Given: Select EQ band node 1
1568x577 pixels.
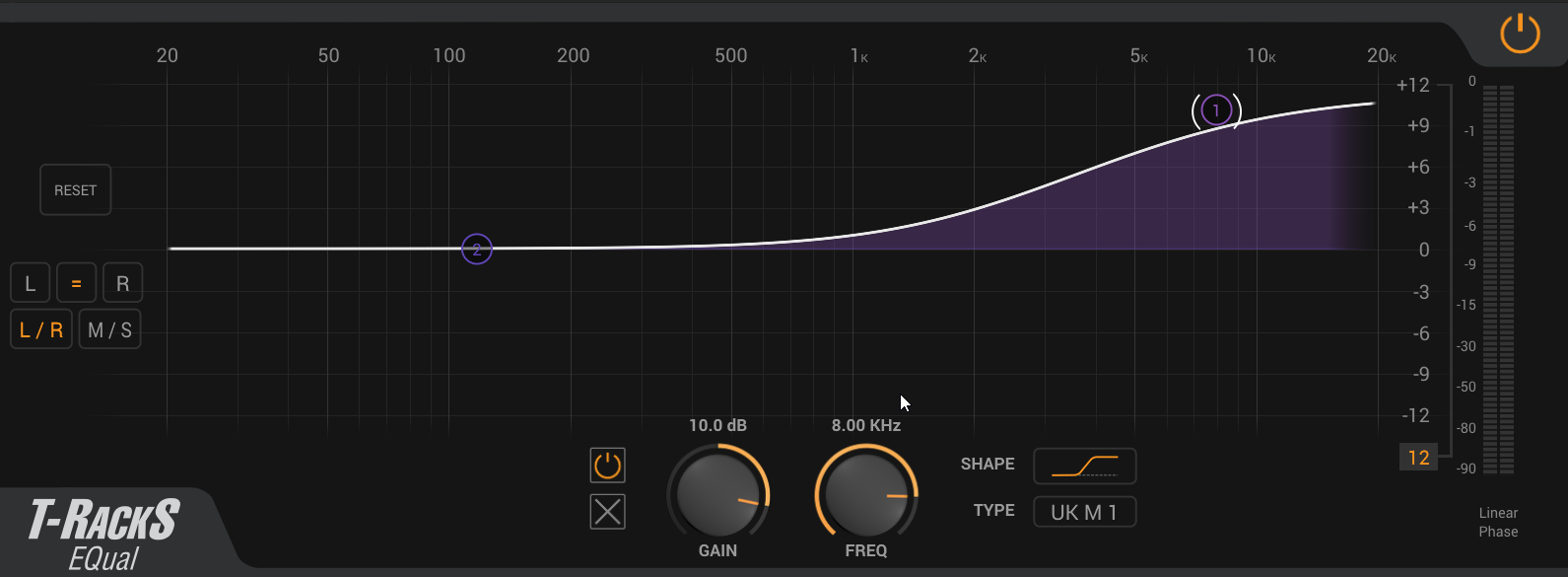Looking at the screenshot, I should 1216,110.
